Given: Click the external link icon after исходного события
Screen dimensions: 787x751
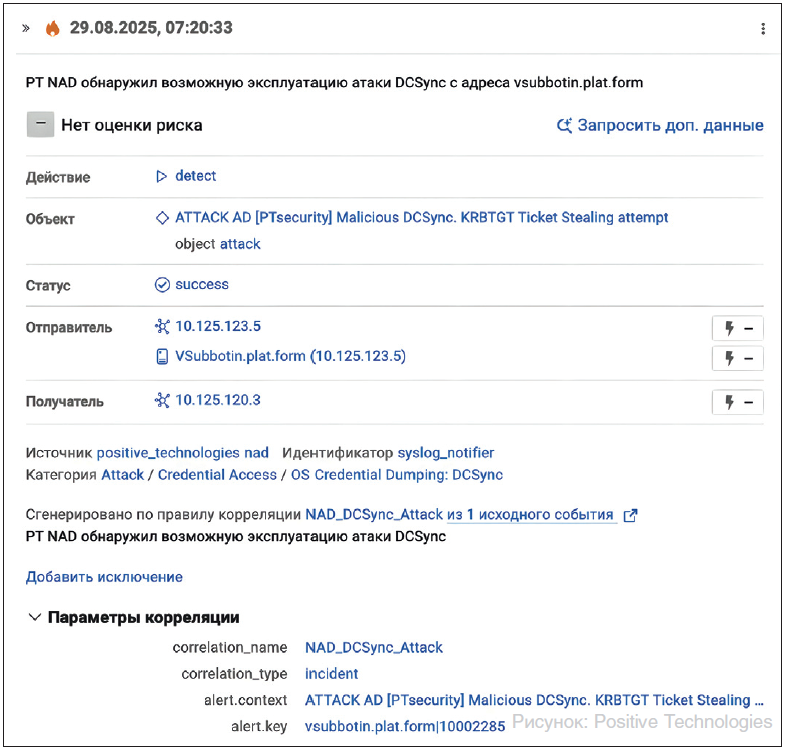Looking at the screenshot, I should 630,515.
